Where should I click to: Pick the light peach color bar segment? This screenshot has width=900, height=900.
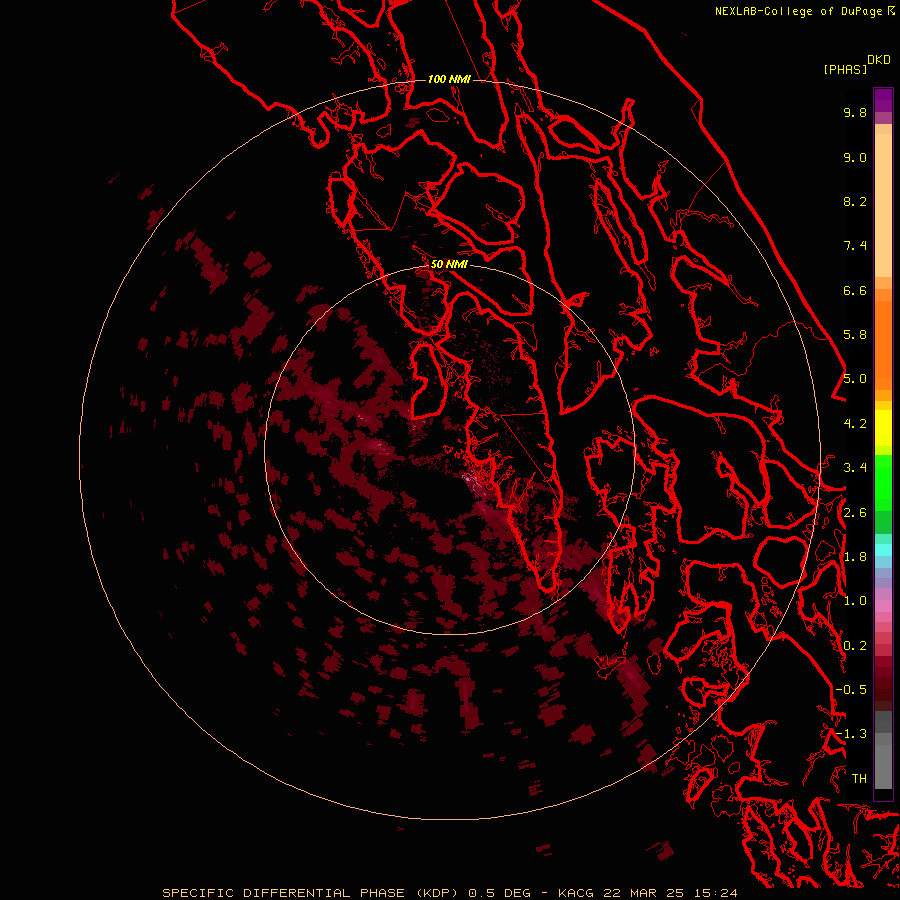(x=883, y=205)
